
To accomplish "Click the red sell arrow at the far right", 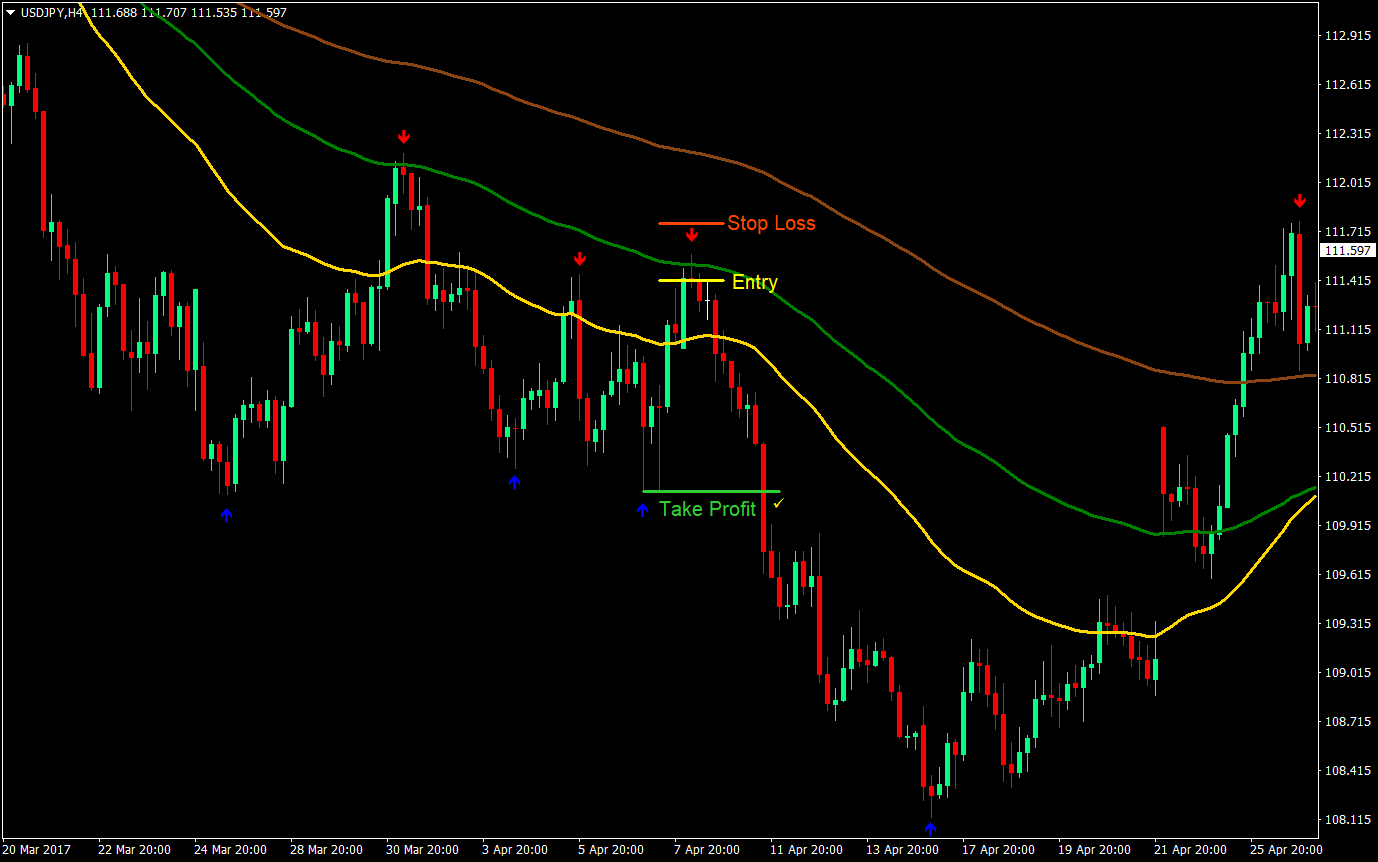I will tap(1299, 200).
